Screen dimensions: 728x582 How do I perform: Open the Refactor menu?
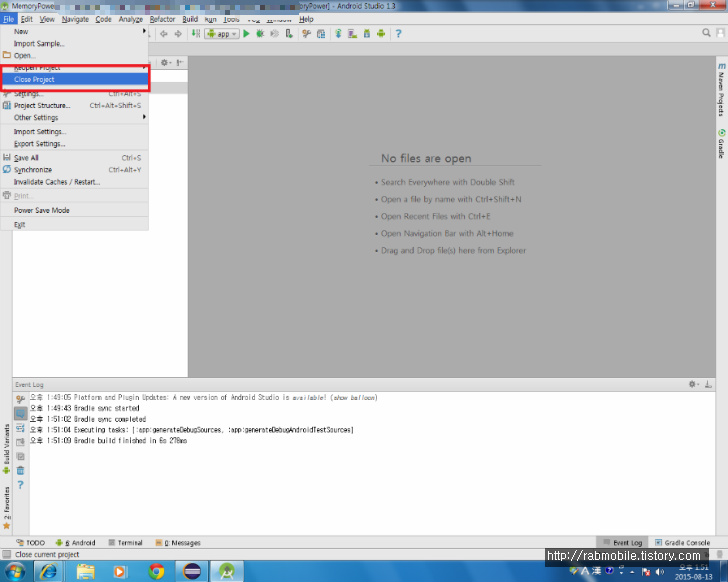(162, 19)
